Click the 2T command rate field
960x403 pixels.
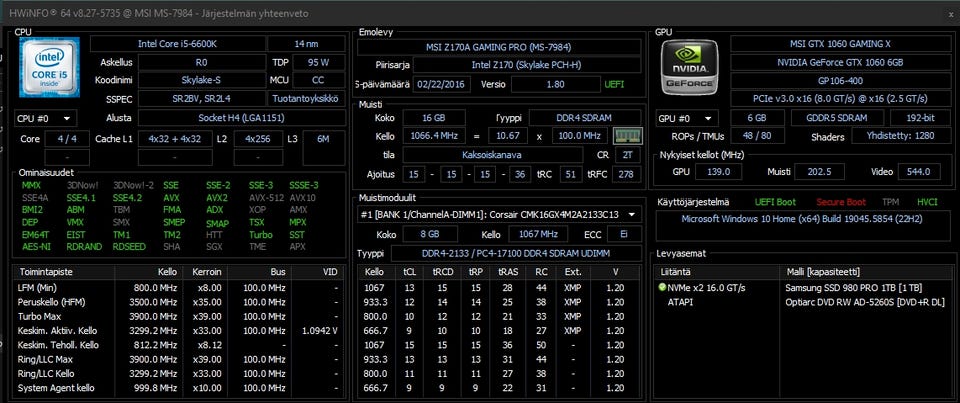click(x=628, y=154)
